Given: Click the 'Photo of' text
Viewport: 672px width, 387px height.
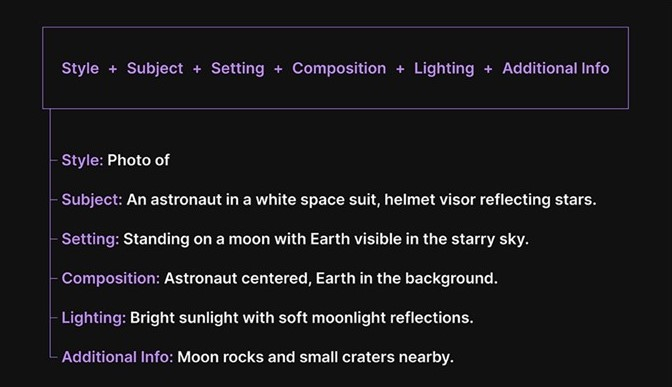Looking at the screenshot, I should click(x=138, y=160).
